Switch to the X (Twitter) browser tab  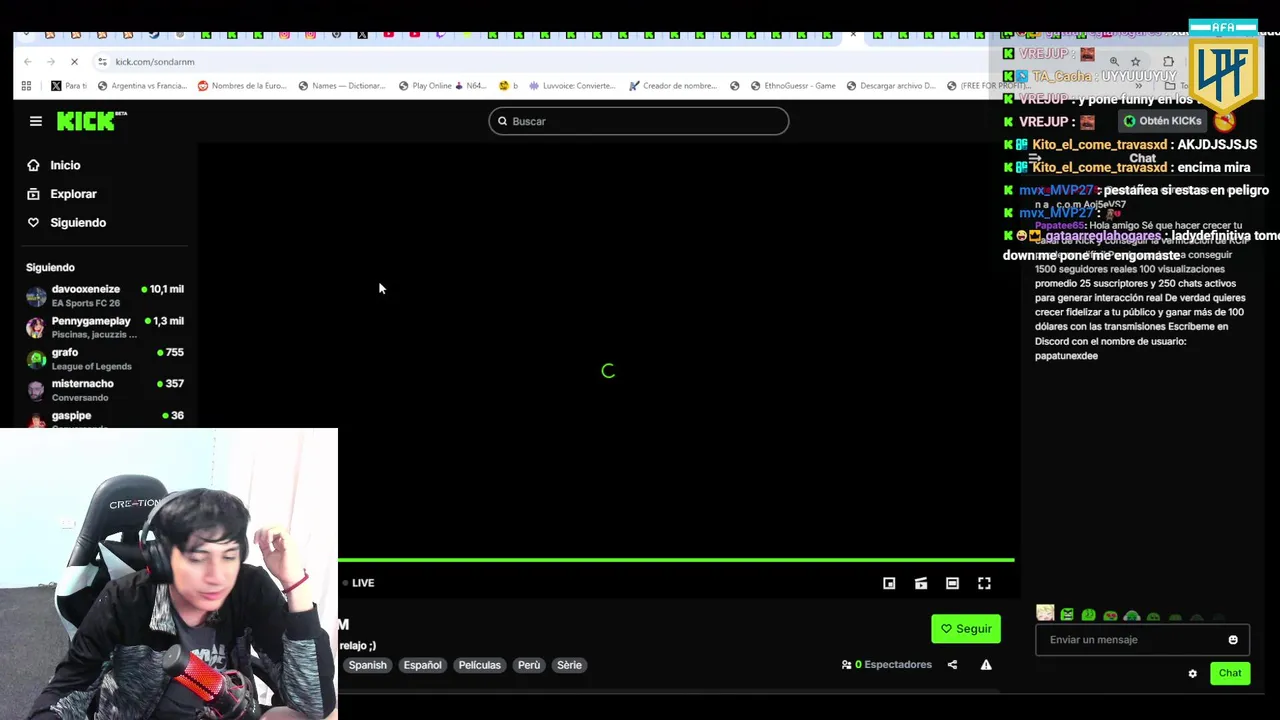[x=362, y=34]
